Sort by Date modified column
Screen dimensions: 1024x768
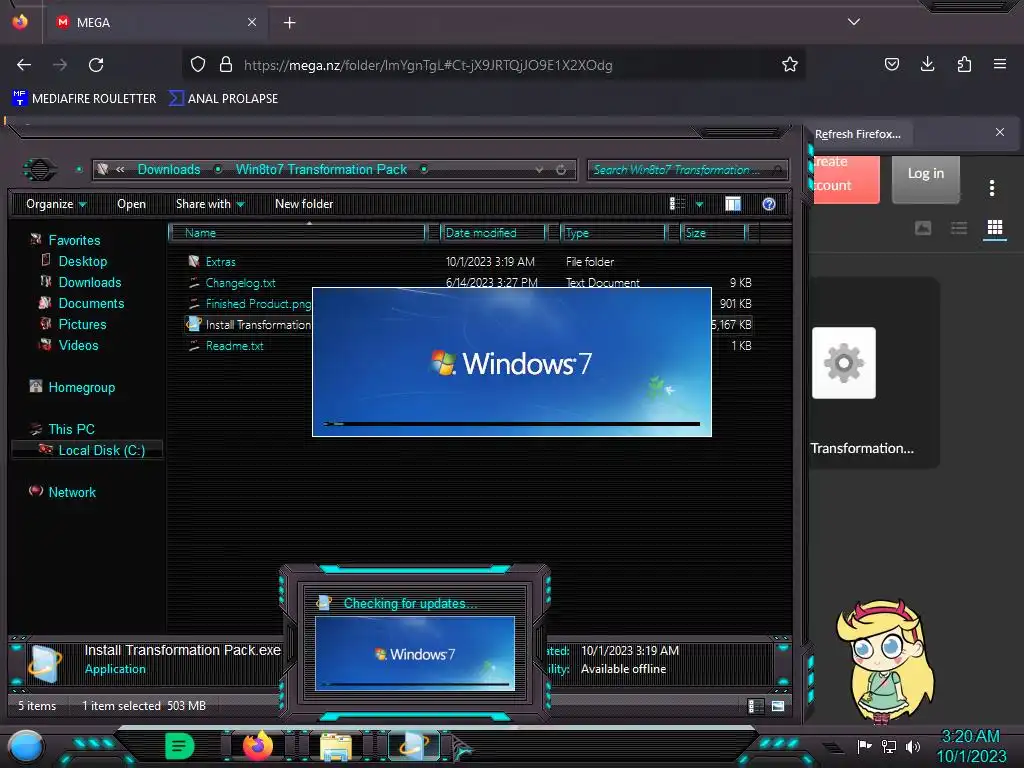pyautogui.click(x=494, y=232)
